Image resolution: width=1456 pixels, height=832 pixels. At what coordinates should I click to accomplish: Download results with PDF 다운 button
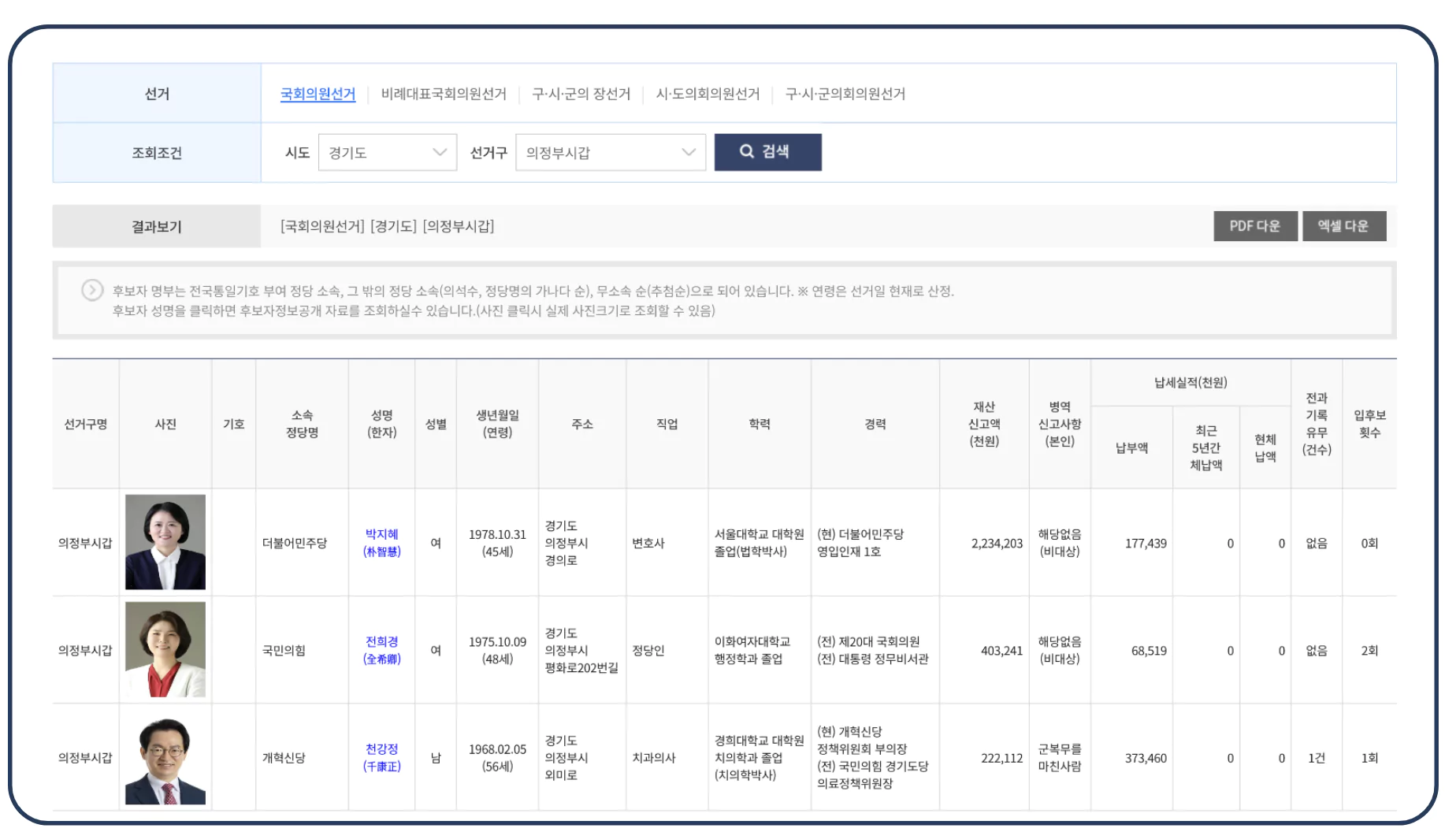[1255, 226]
